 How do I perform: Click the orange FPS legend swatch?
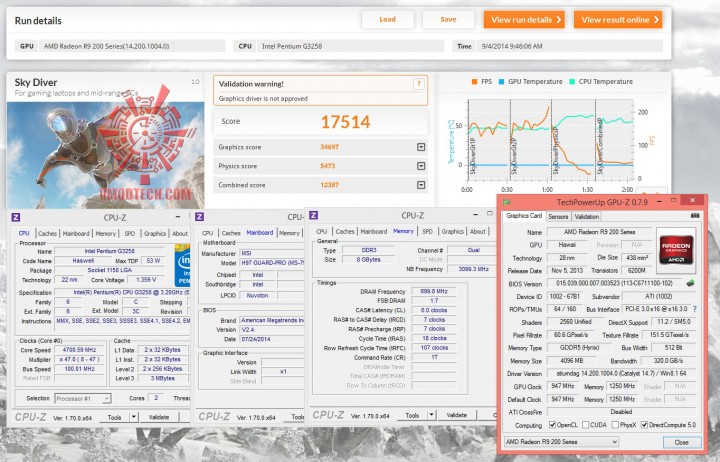coord(474,82)
